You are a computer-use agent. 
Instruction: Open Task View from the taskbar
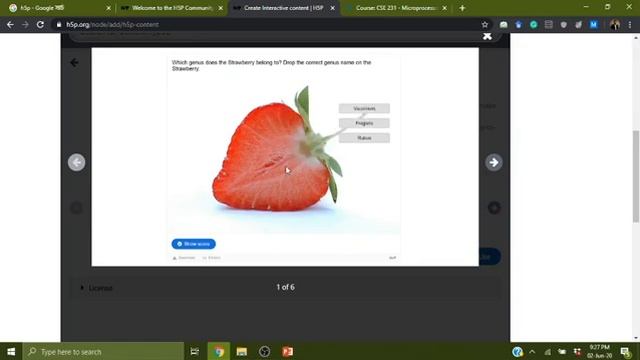195,351
